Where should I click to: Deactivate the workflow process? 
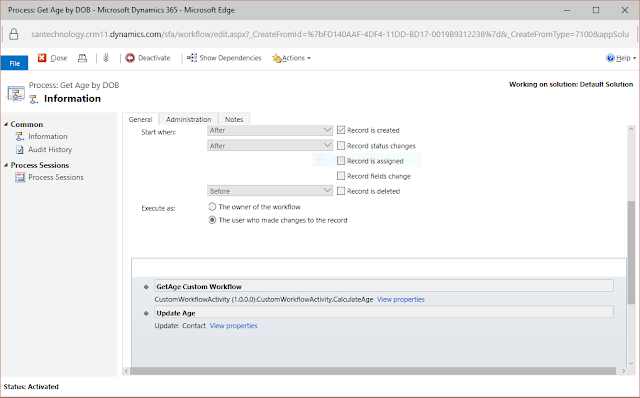(x=148, y=58)
